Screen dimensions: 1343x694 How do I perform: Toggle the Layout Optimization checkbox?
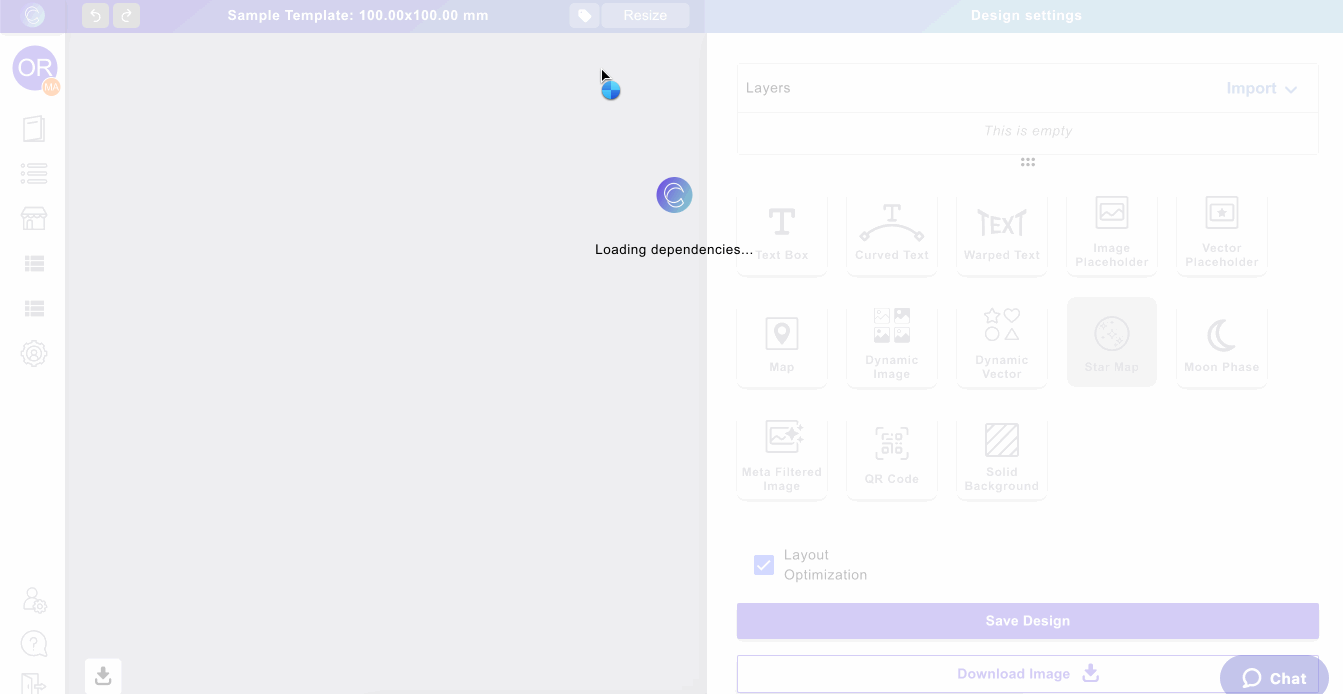click(764, 565)
